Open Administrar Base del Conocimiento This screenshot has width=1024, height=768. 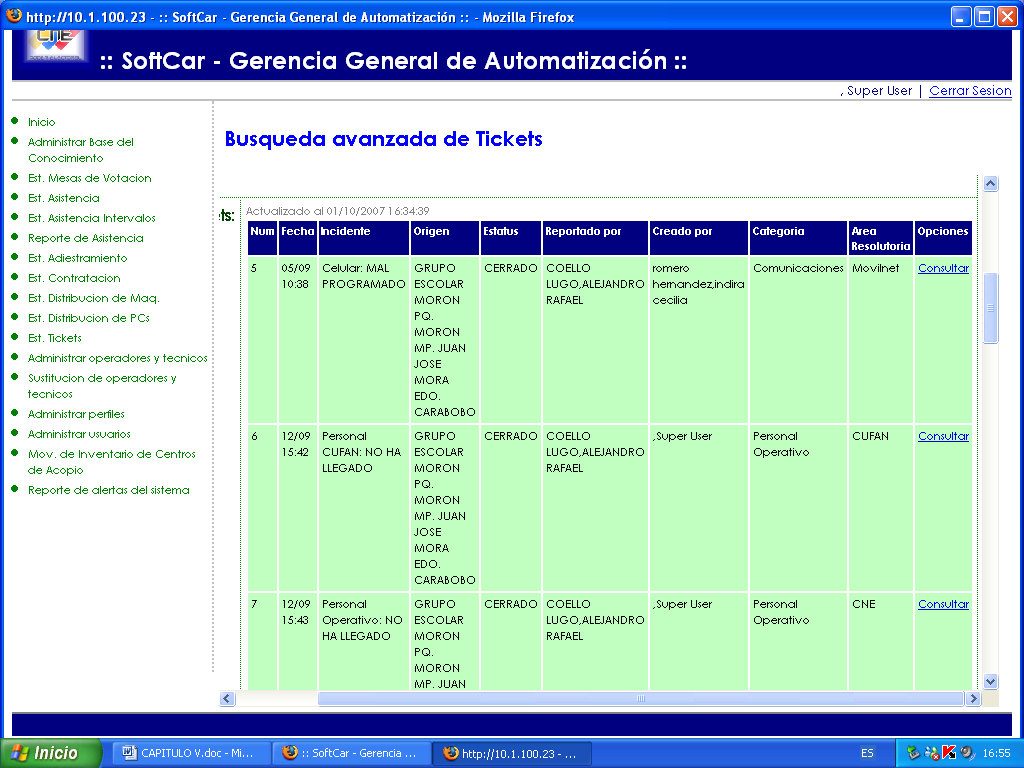pos(81,150)
